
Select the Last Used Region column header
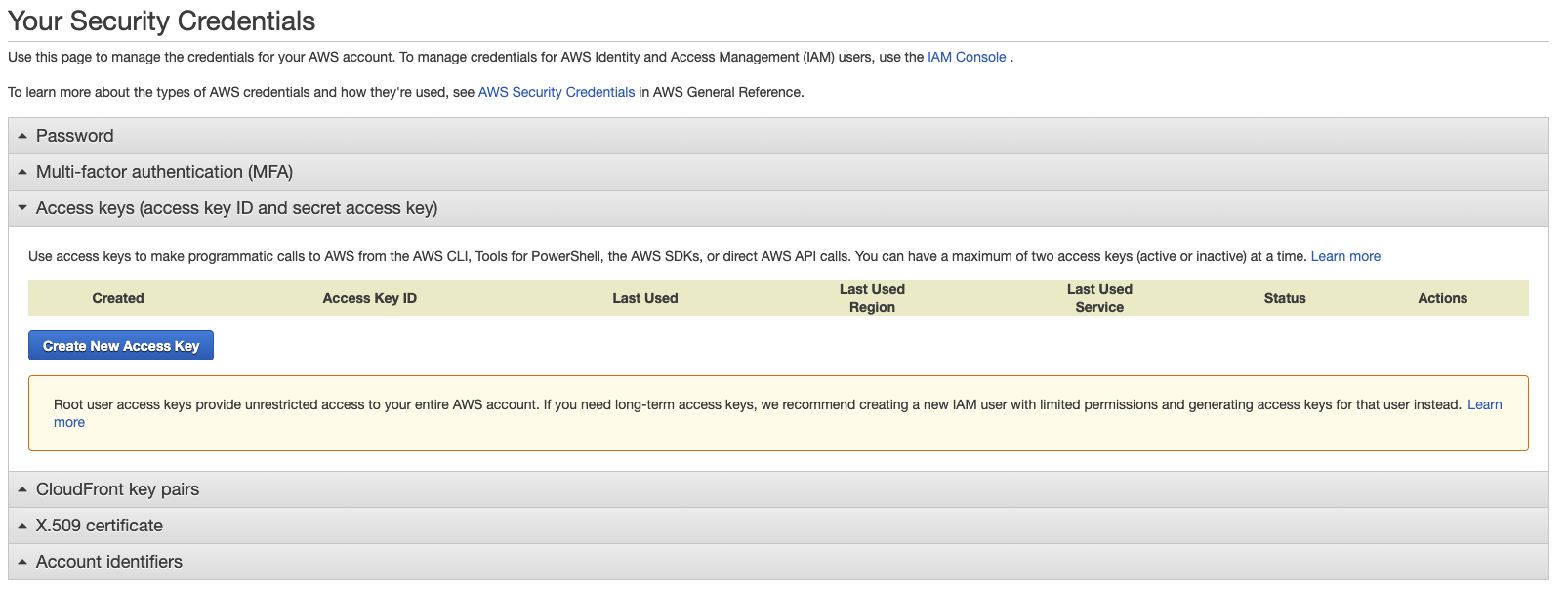coord(872,298)
